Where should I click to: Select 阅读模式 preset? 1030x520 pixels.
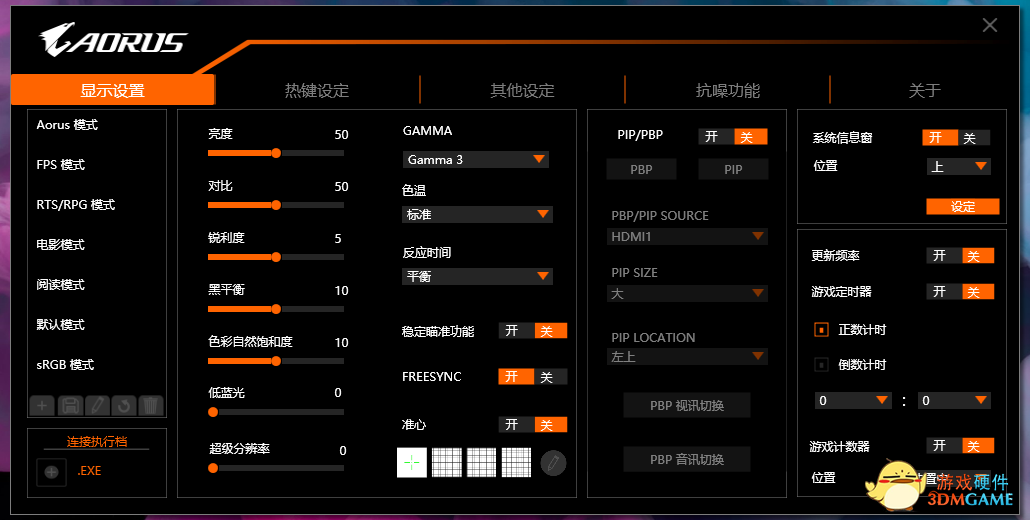point(60,285)
